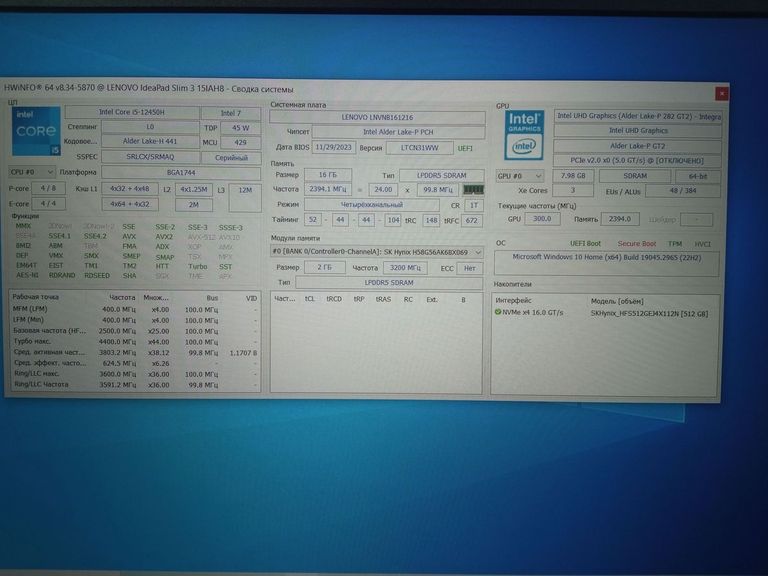This screenshot has width=768, height=576.
Task: Click the Windows 10 Home OS field
Action: coord(606,257)
